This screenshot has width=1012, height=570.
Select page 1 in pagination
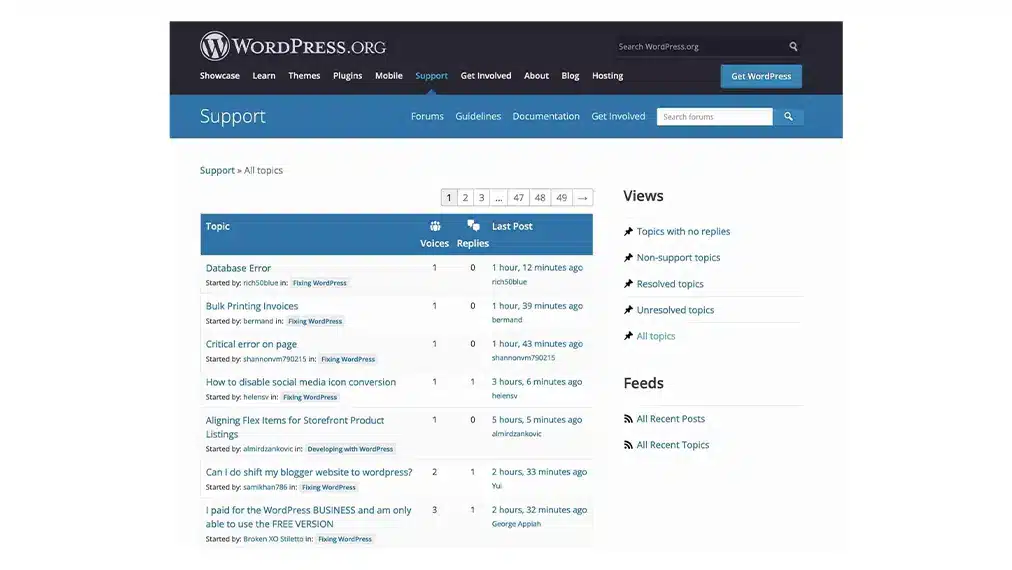tap(449, 198)
